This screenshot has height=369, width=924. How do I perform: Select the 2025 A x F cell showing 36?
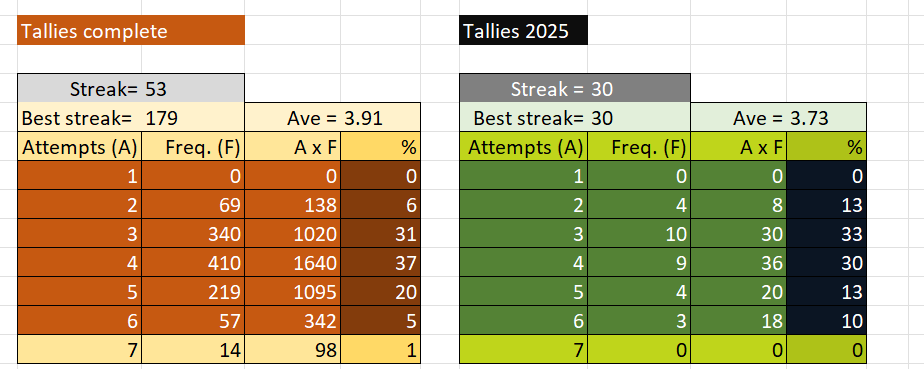click(739, 263)
